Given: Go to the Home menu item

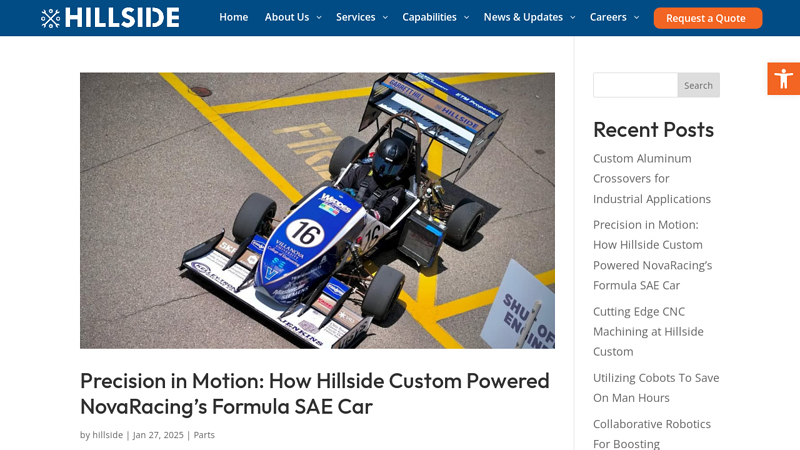Looking at the screenshot, I should (233, 17).
